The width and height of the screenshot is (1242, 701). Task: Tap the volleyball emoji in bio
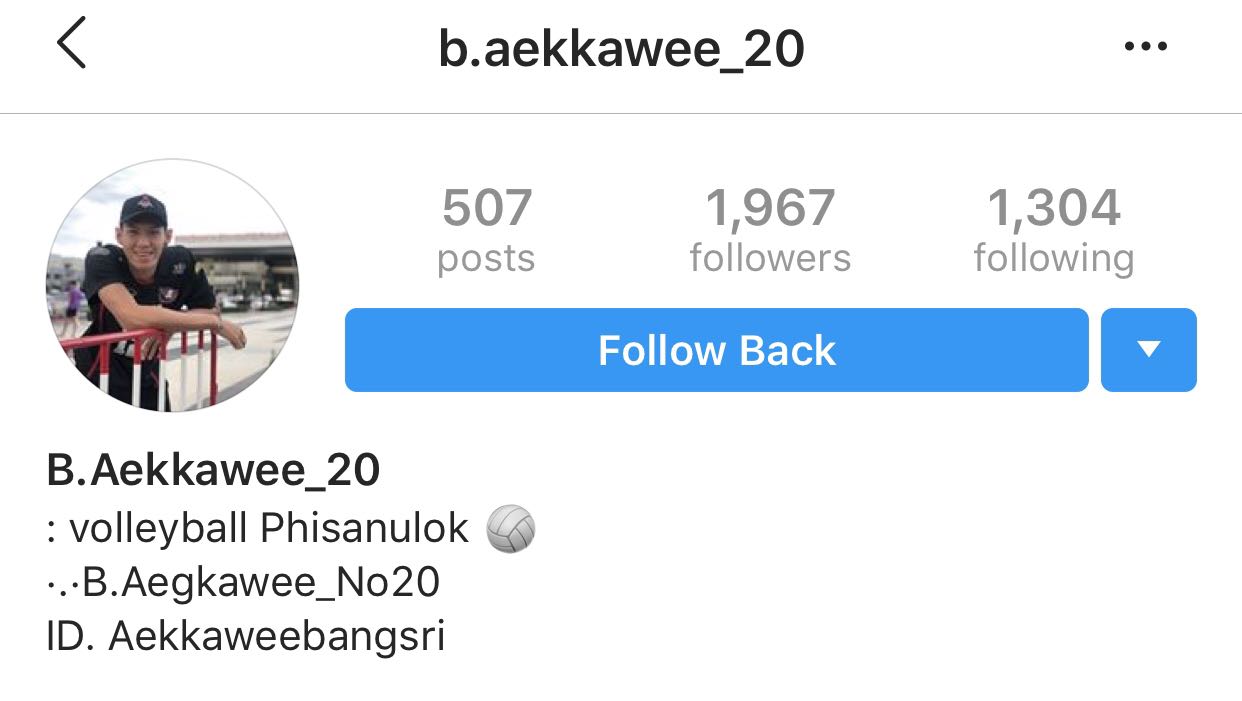(x=511, y=528)
